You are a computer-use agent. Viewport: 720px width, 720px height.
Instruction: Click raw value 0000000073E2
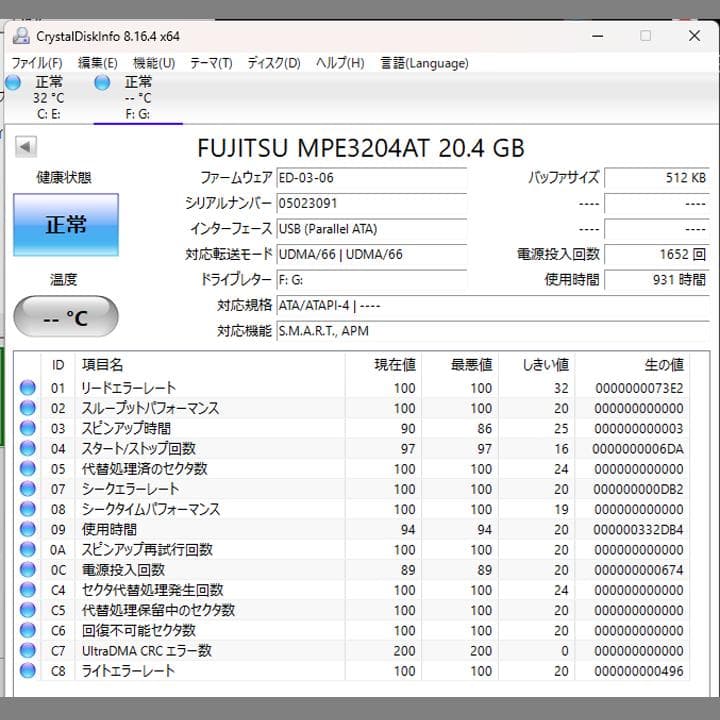639,388
